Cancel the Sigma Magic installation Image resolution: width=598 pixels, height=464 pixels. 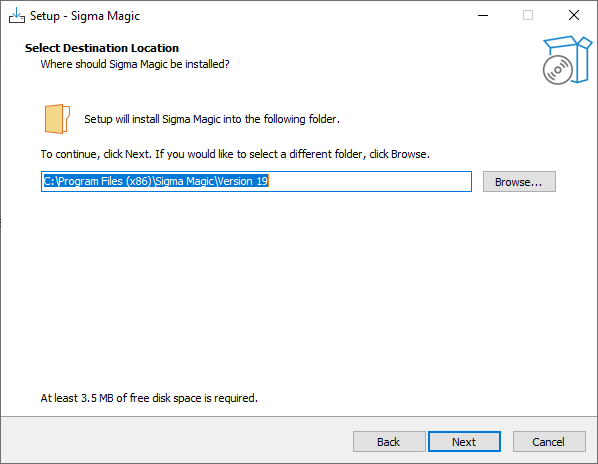[x=549, y=442]
